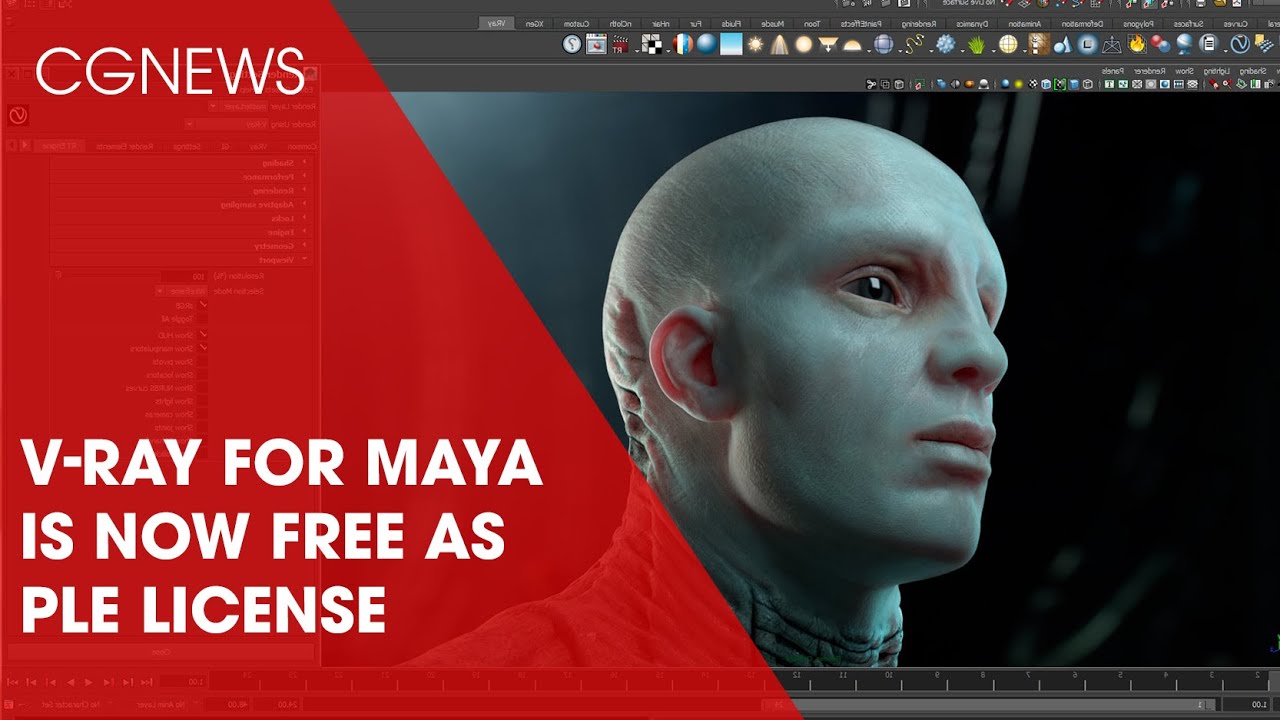Screen dimensions: 1280x720
Task: Enable the Show lights checkbox
Action: point(202,400)
